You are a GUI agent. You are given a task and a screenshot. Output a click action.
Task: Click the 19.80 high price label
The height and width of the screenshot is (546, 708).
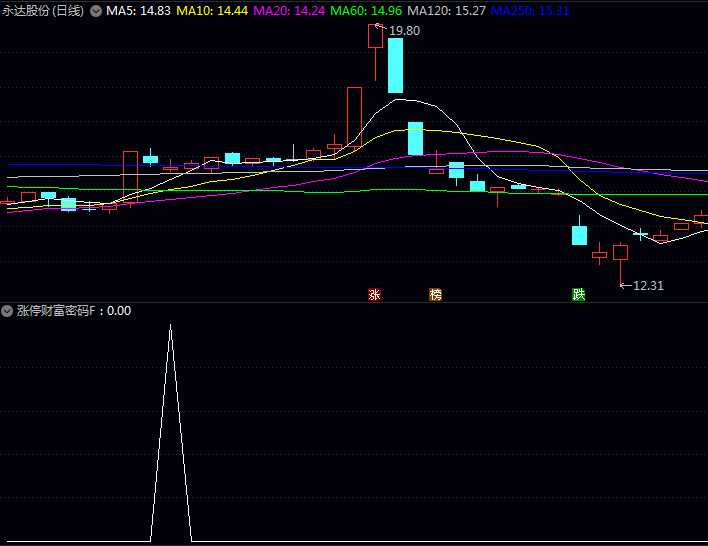pyautogui.click(x=404, y=31)
